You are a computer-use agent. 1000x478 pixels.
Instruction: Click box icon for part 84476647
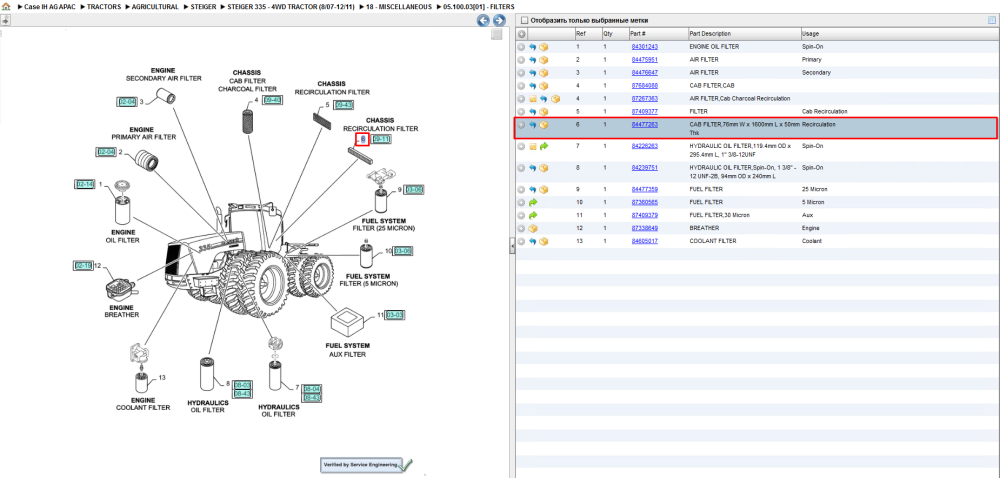click(544, 73)
